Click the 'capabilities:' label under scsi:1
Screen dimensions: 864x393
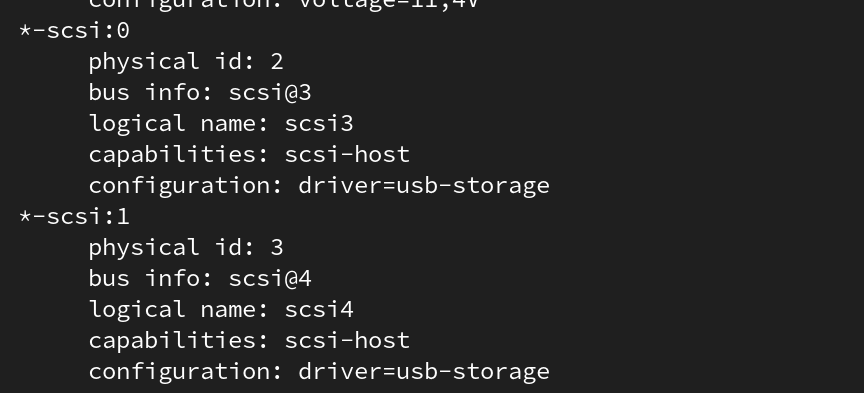click(x=179, y=340)
